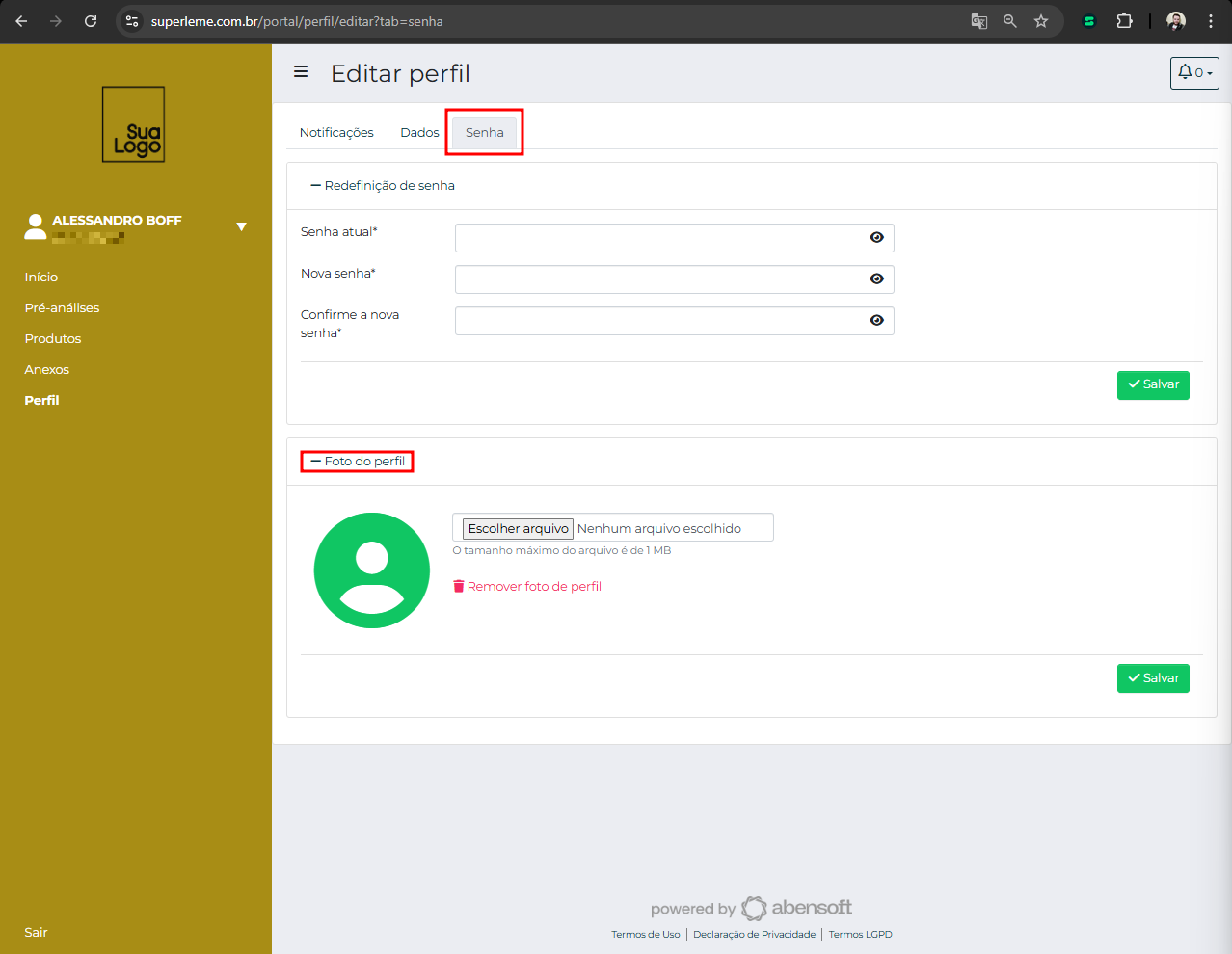Click the Escolher arquivo button
This screenshot has height=954, width=1232.
click(x=518, y=529)
